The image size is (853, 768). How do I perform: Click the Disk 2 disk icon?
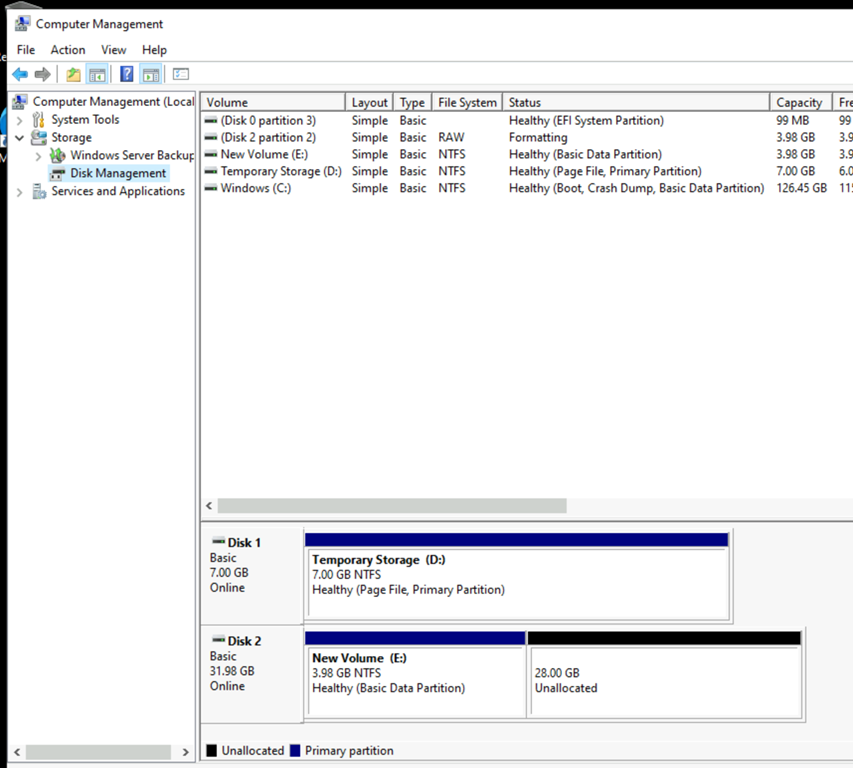218,641
